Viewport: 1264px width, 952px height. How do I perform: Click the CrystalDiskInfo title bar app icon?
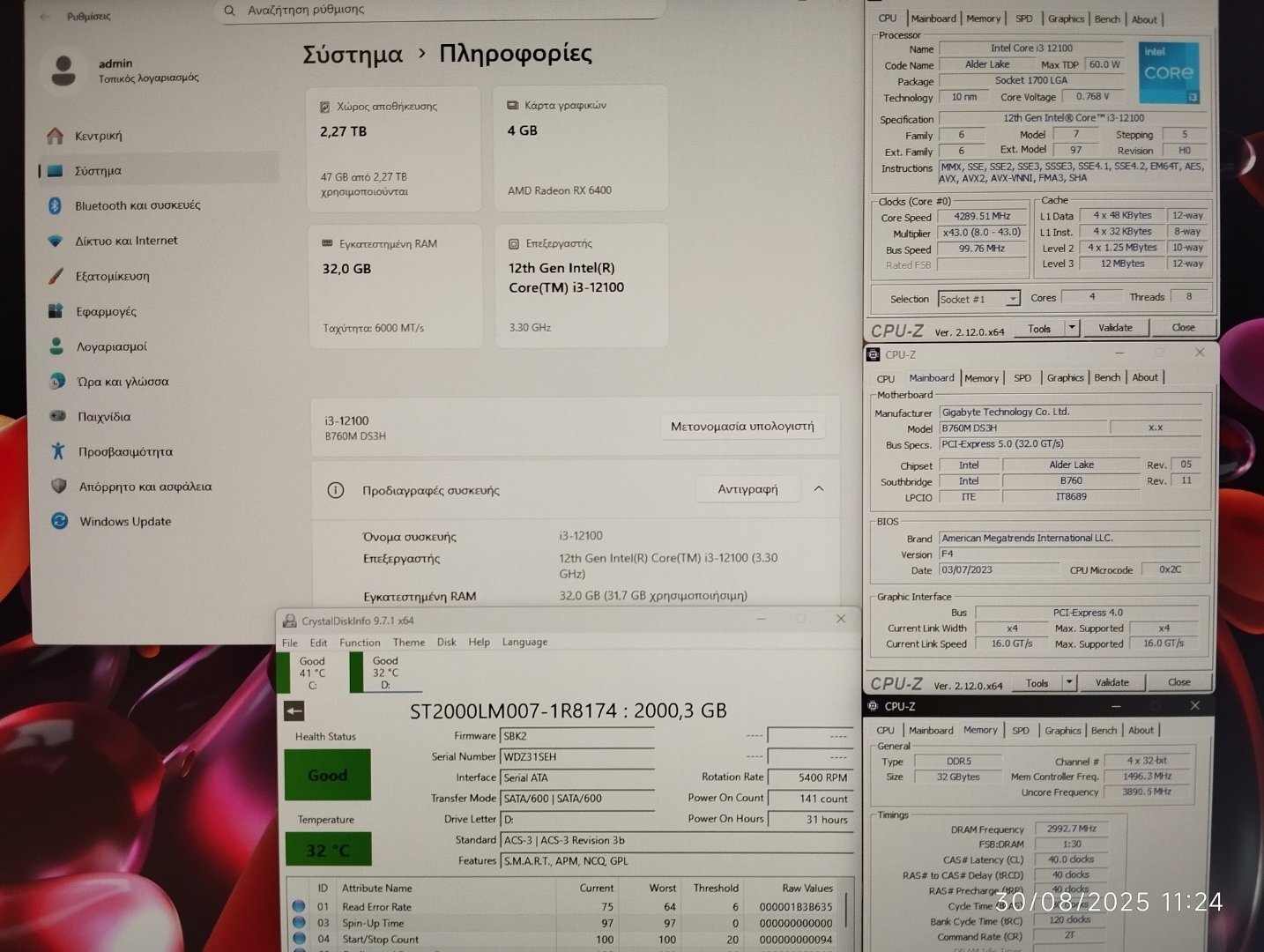(289, 621)
